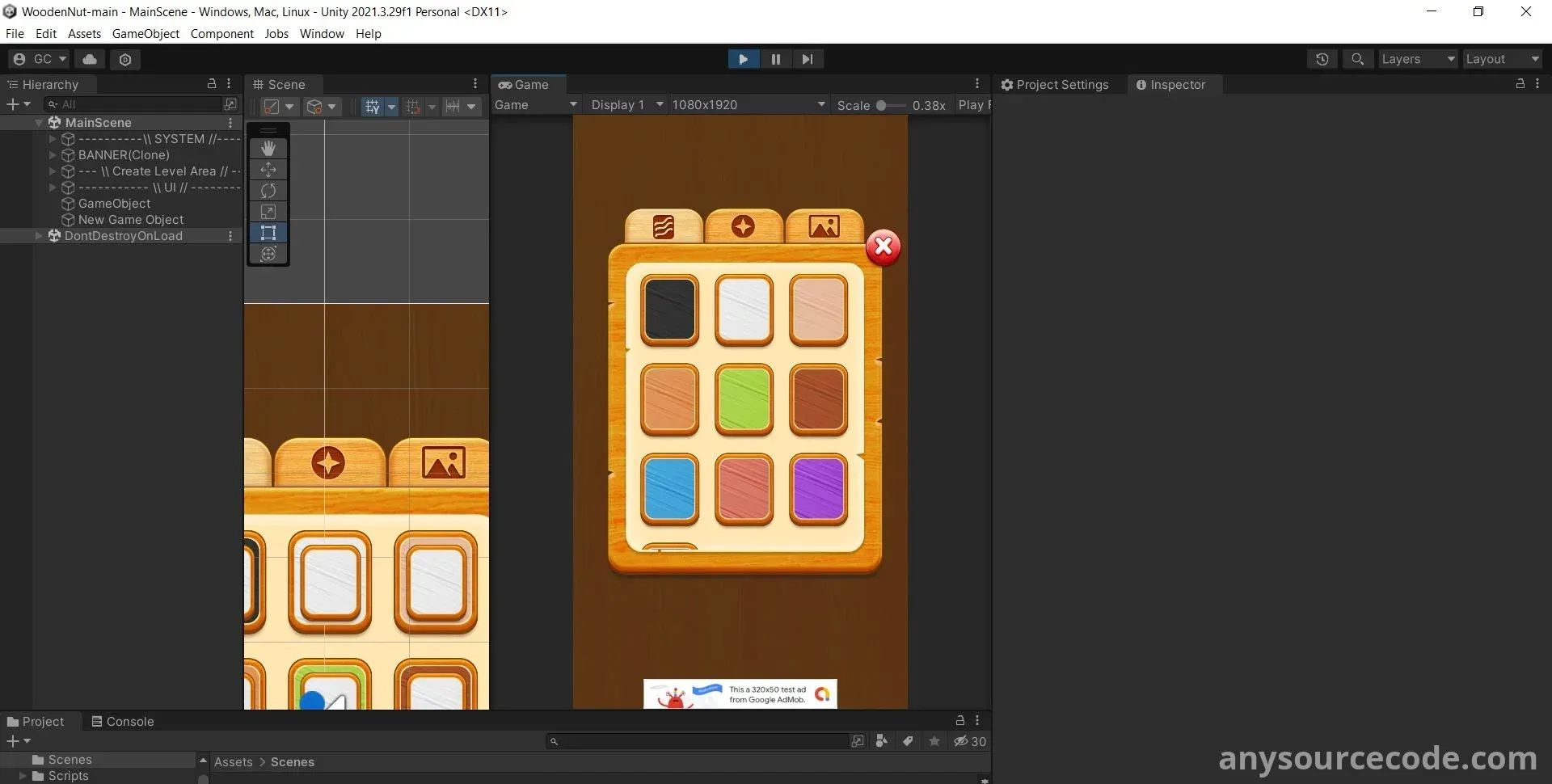This screenshot has width=1552, height=784.
Task: Switch to the Console tab
Action: click(122, 722)
